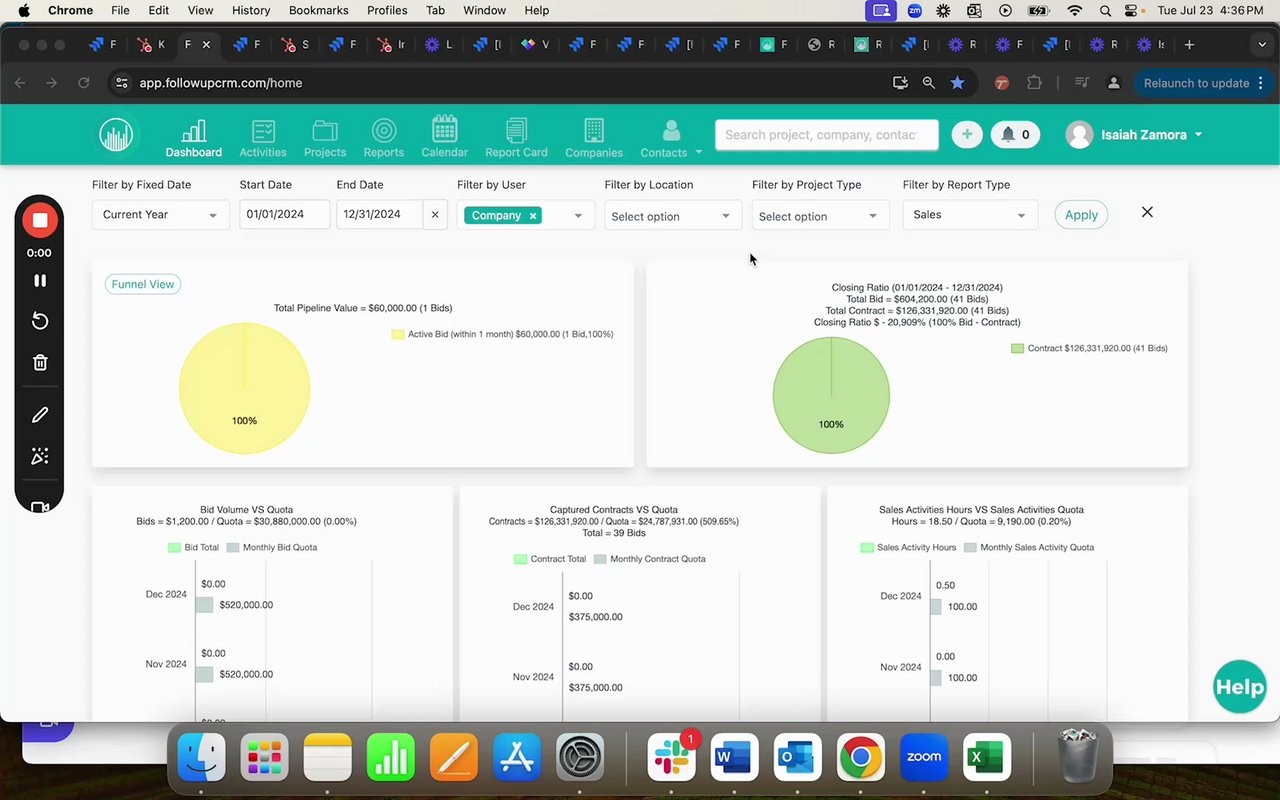This screenshot has height=800, width=1280.
Task: Pause the screen recording
Action: 40,281
